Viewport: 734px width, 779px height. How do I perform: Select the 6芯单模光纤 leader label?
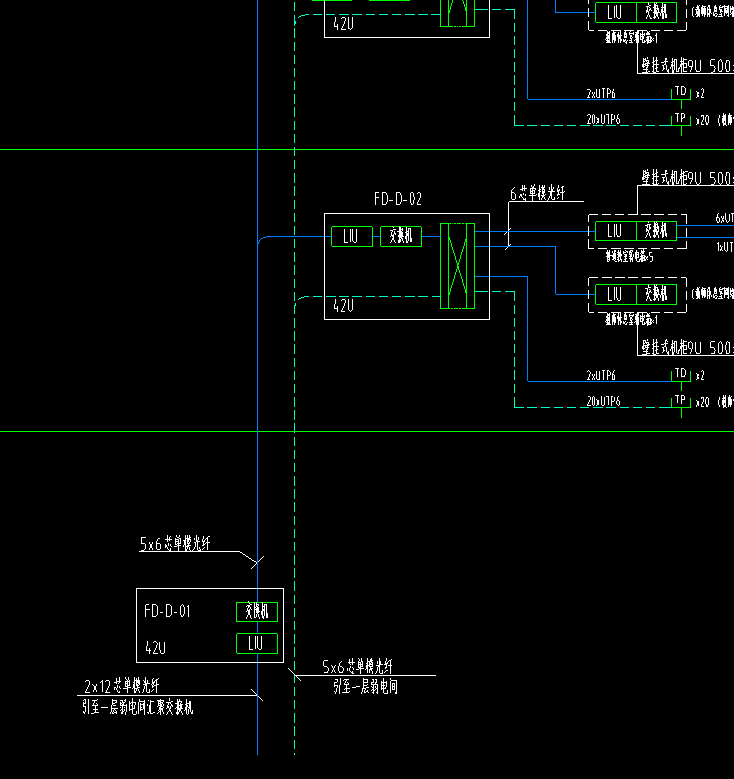coord(537,193)
